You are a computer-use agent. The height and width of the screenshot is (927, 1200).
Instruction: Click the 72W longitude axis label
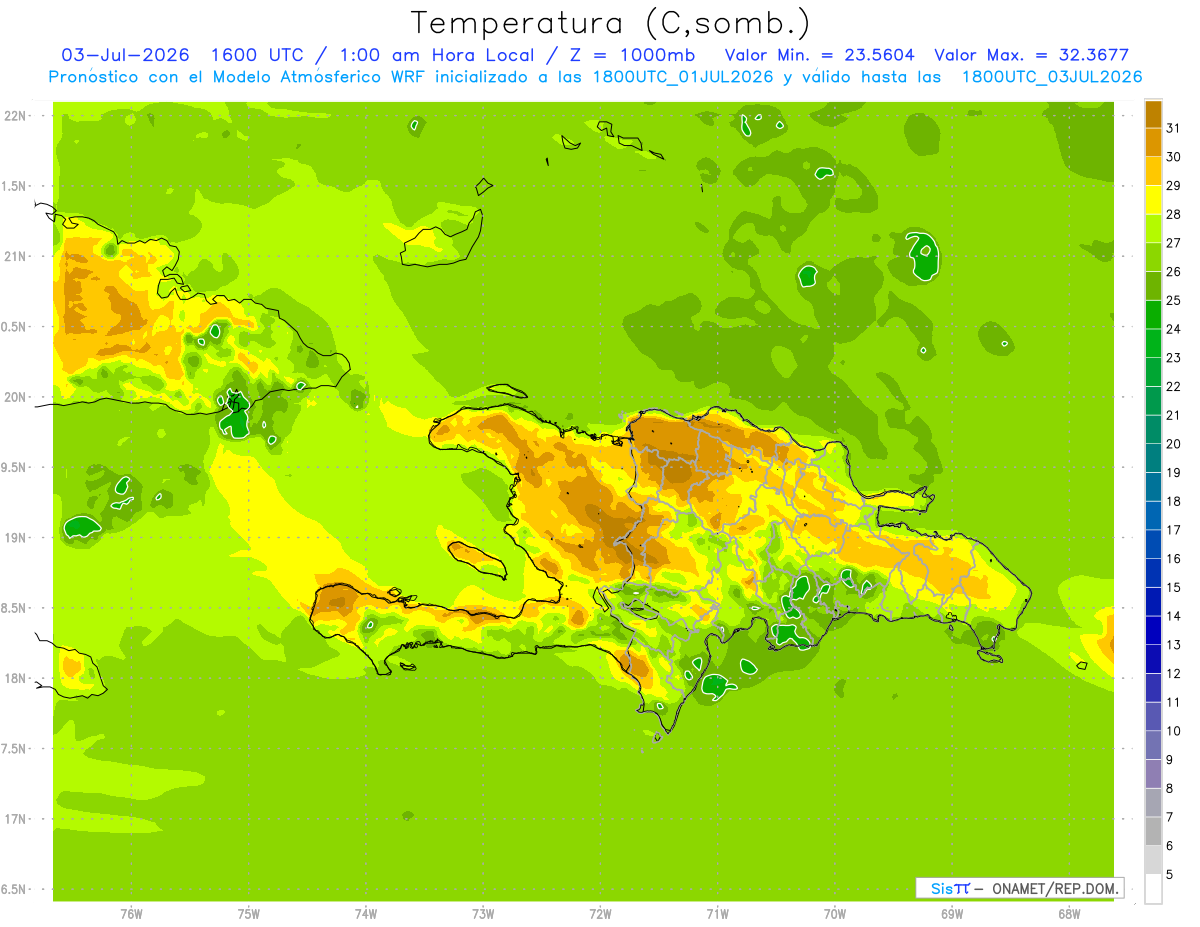click(x=600, y=914)
